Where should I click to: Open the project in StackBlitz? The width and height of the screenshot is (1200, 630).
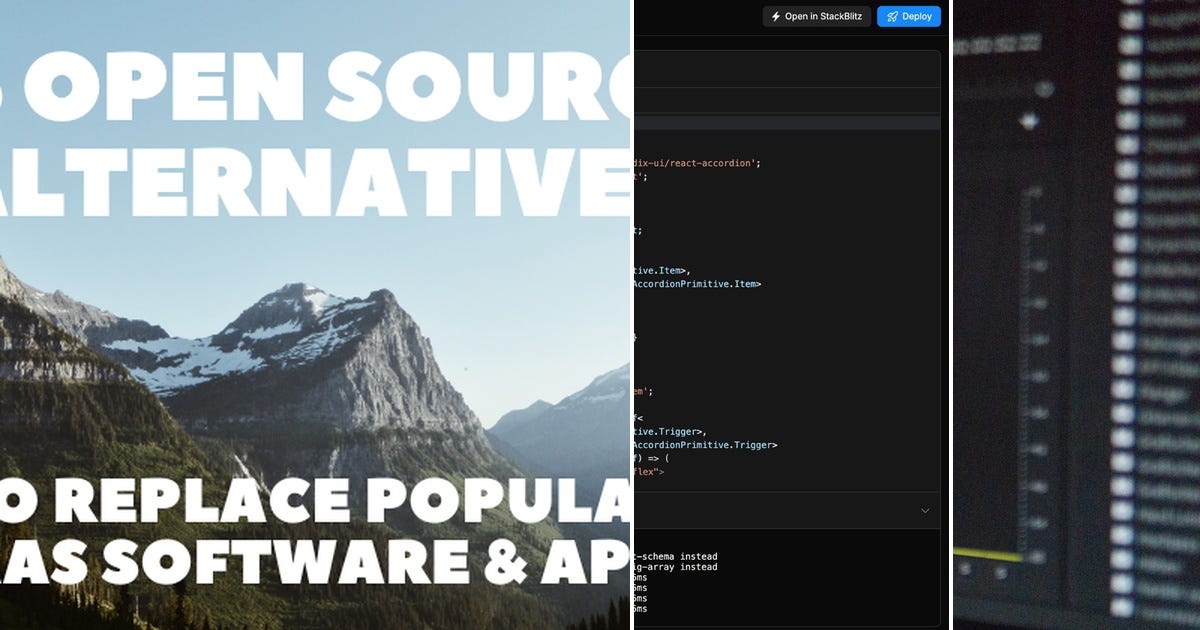(x=817, y=16)
